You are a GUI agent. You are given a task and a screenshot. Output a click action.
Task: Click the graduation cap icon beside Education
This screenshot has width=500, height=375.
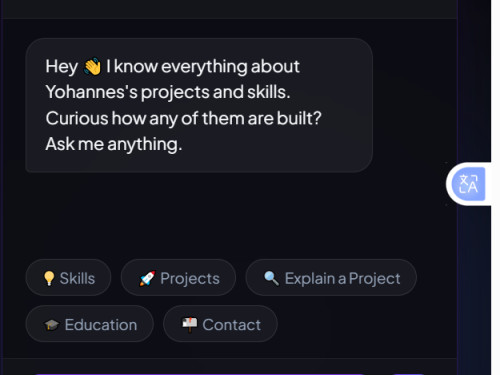[52, 325]
